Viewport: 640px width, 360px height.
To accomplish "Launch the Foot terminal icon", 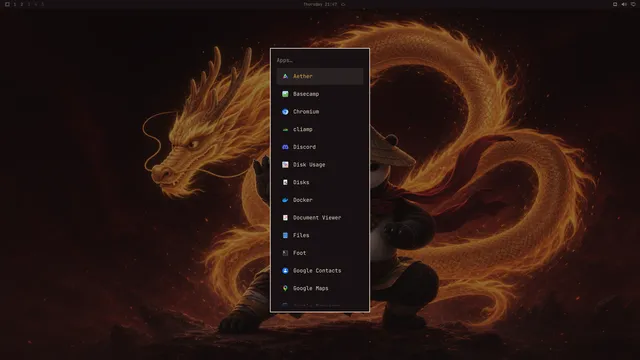I will click(x=285, y=253).
